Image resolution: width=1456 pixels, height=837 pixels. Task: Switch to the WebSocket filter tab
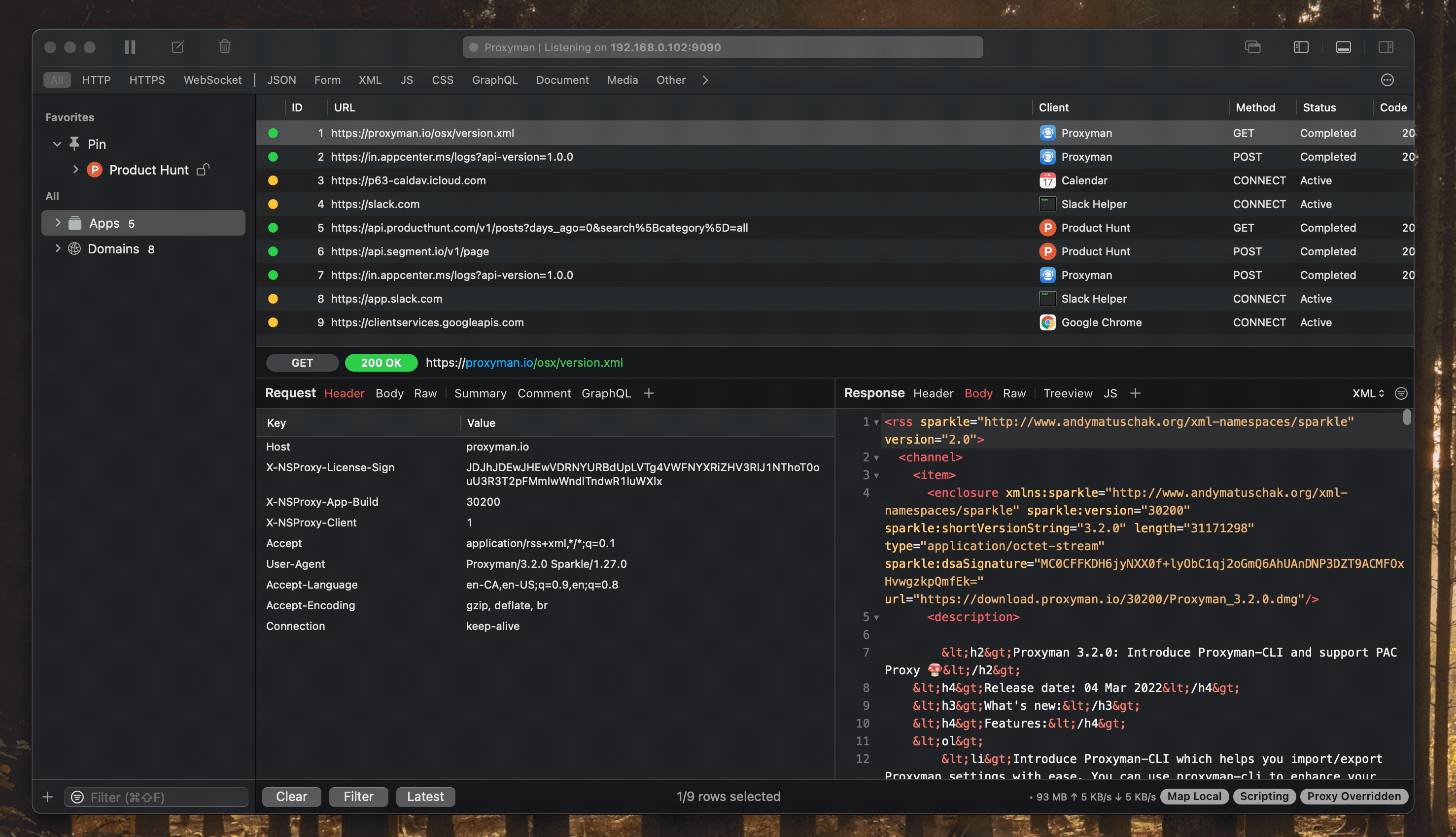tap(212, 80)
